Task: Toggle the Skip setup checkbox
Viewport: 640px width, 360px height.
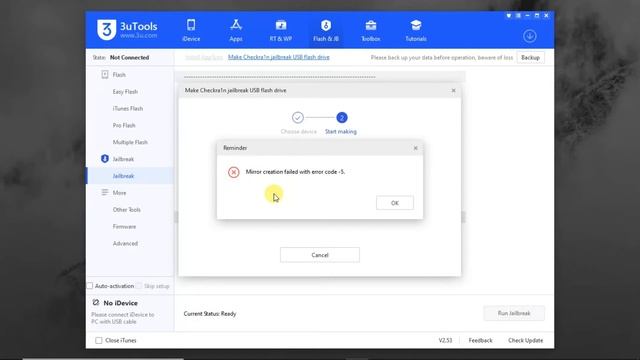Action: click(139, 286)
